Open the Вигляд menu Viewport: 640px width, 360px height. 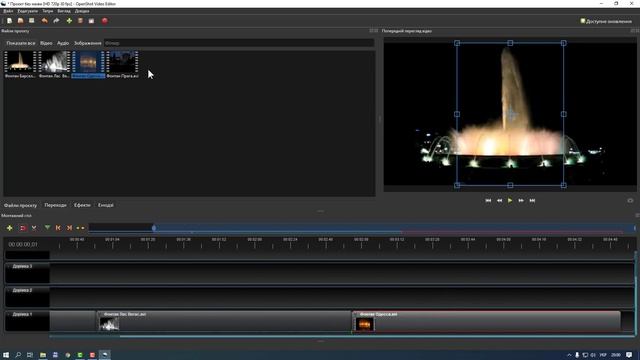coord(64,11)
